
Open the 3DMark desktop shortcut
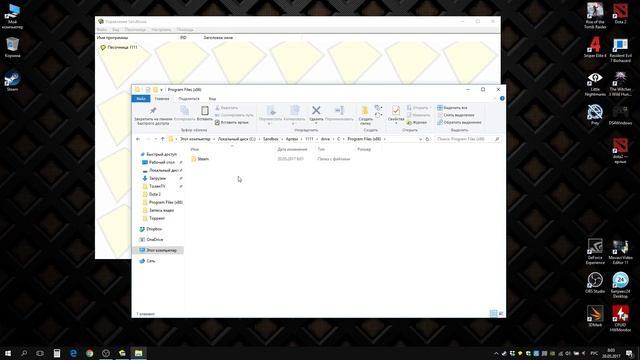click(x=595, y=316)
